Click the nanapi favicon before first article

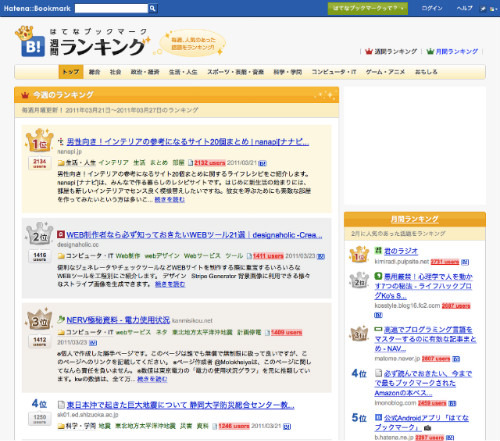tap(61, 142)
